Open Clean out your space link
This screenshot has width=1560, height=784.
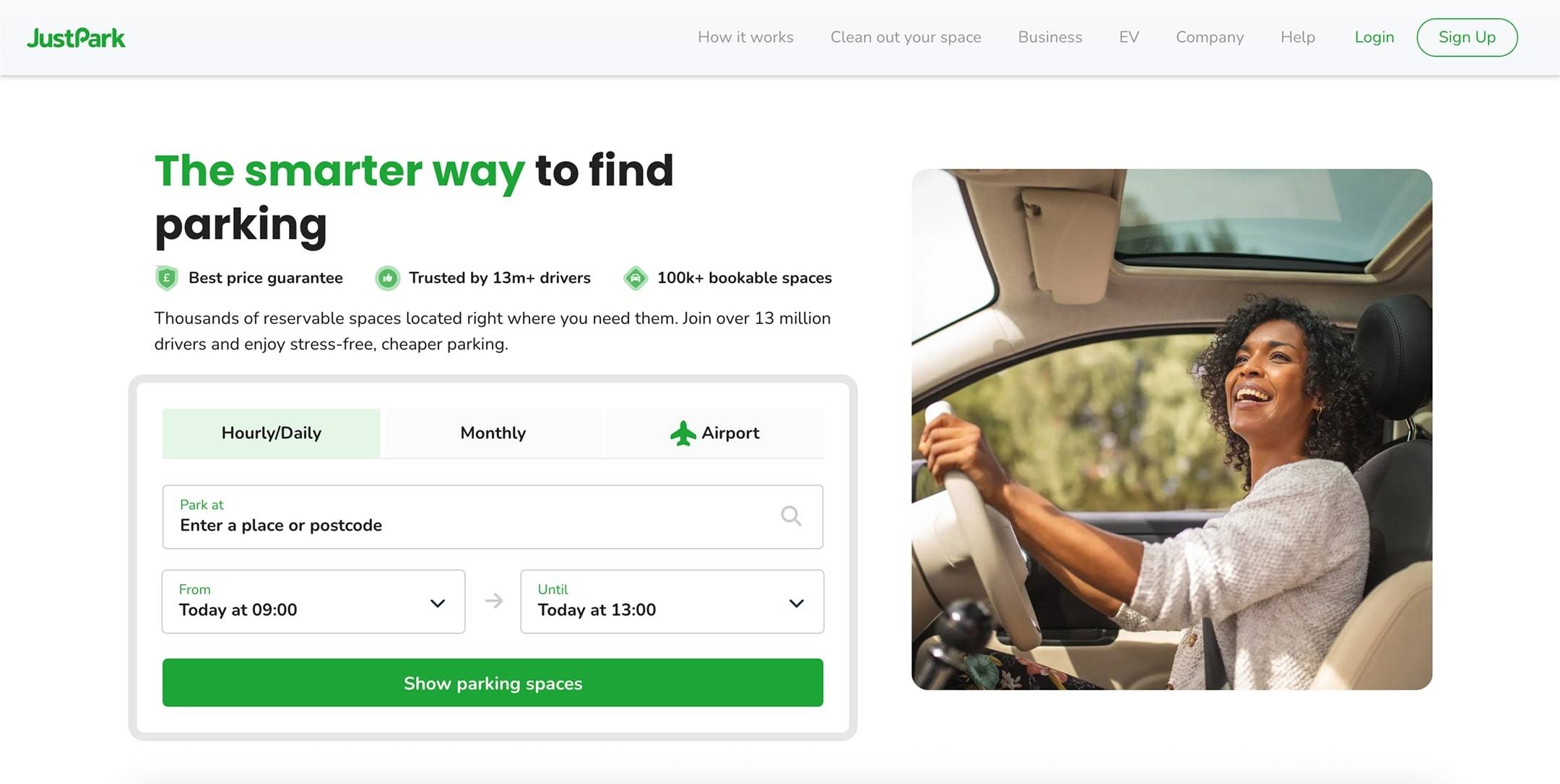906,38
